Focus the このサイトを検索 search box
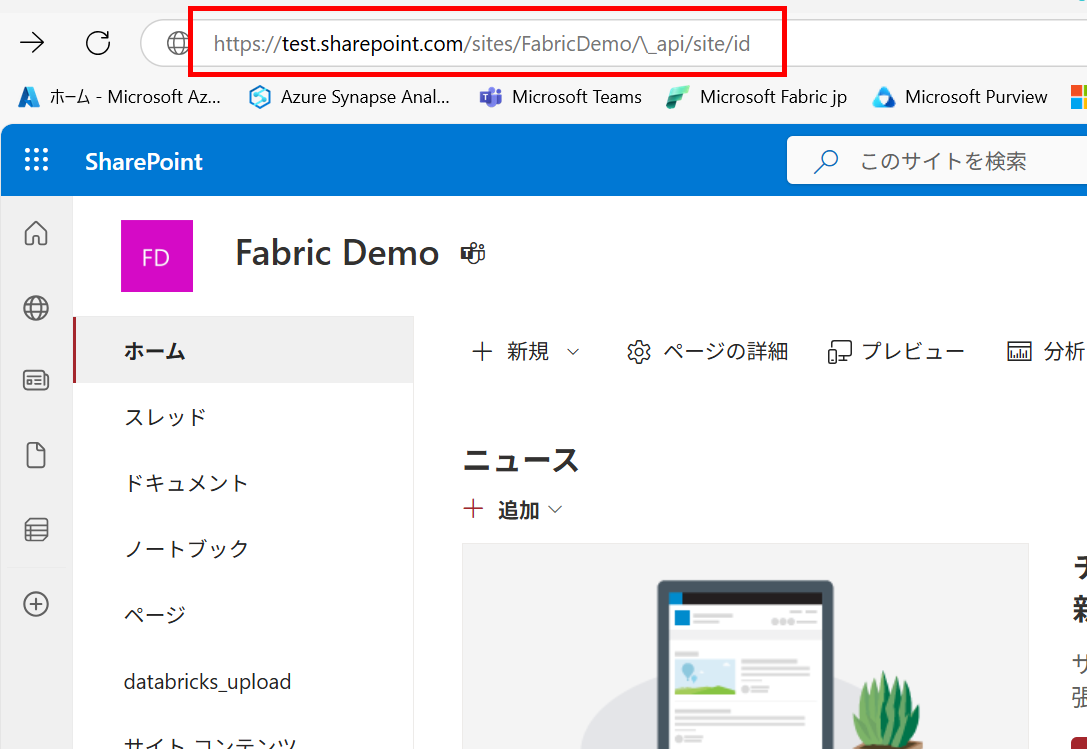This screenshot has width=1087, height=749. point(937,160)
